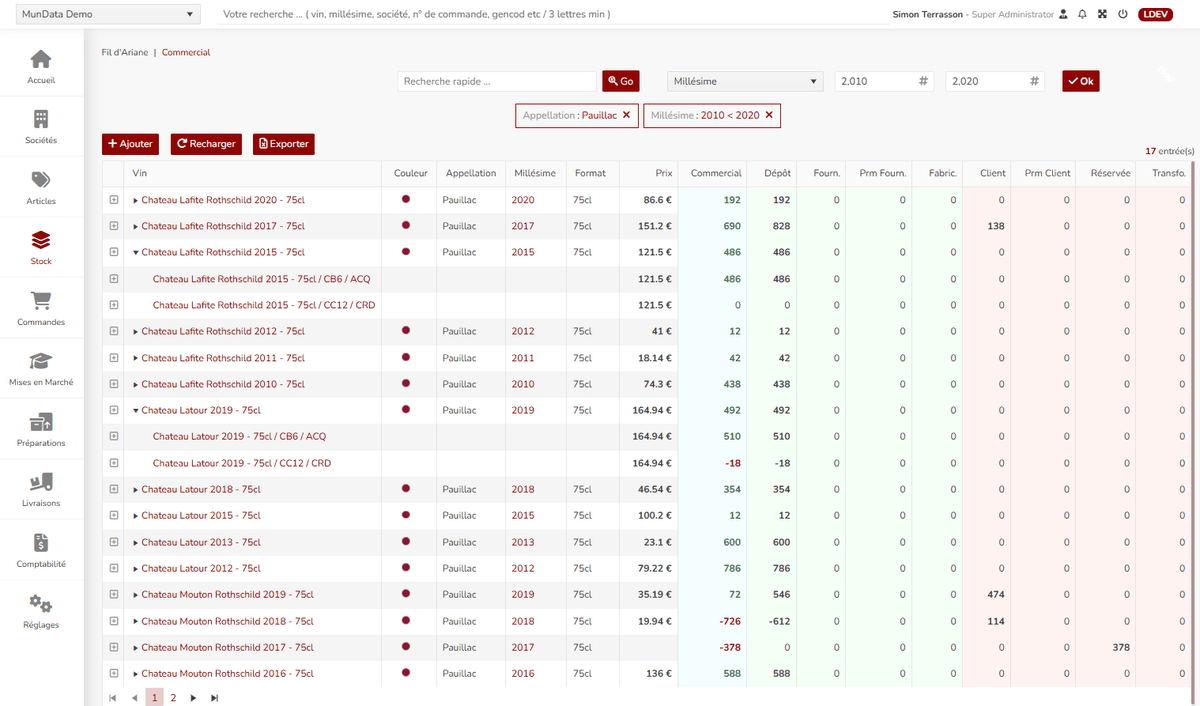
Task: Open the user profile icon
Action: 1063,15
